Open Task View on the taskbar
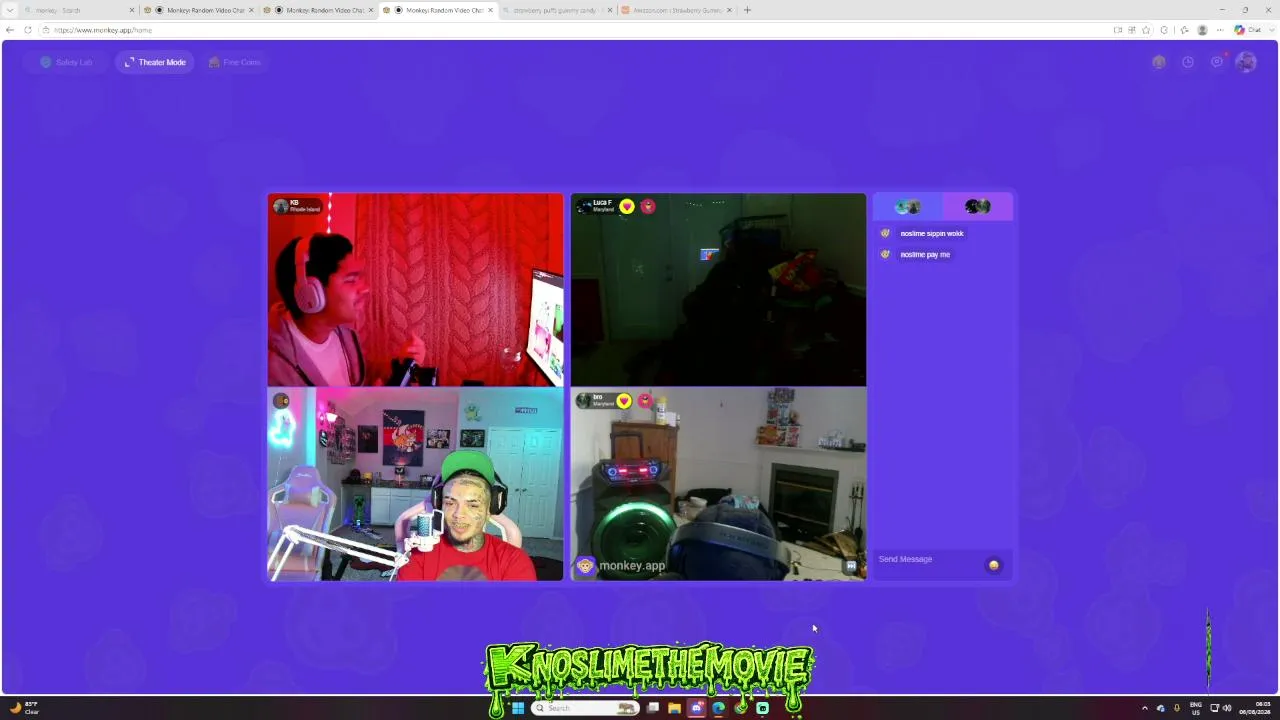The image size is (1280, 720). pyautogui.click(x=653, y=708)
